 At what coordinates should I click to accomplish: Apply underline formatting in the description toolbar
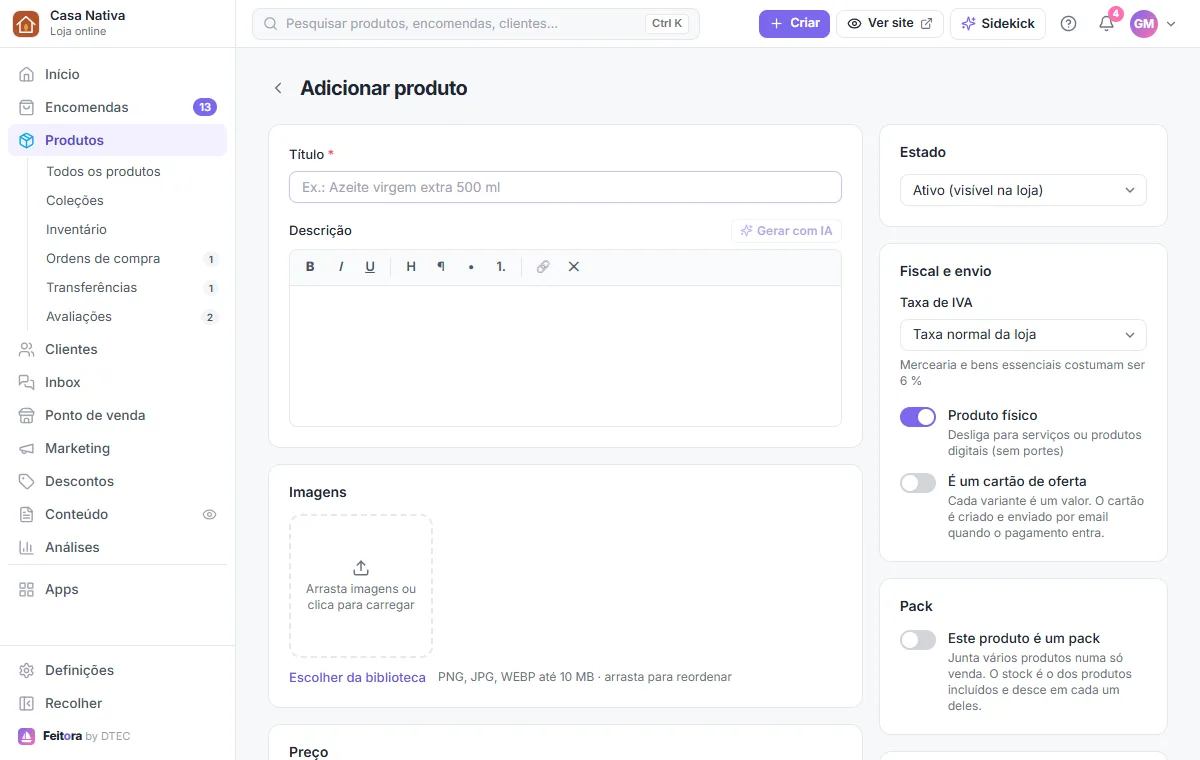370,267
